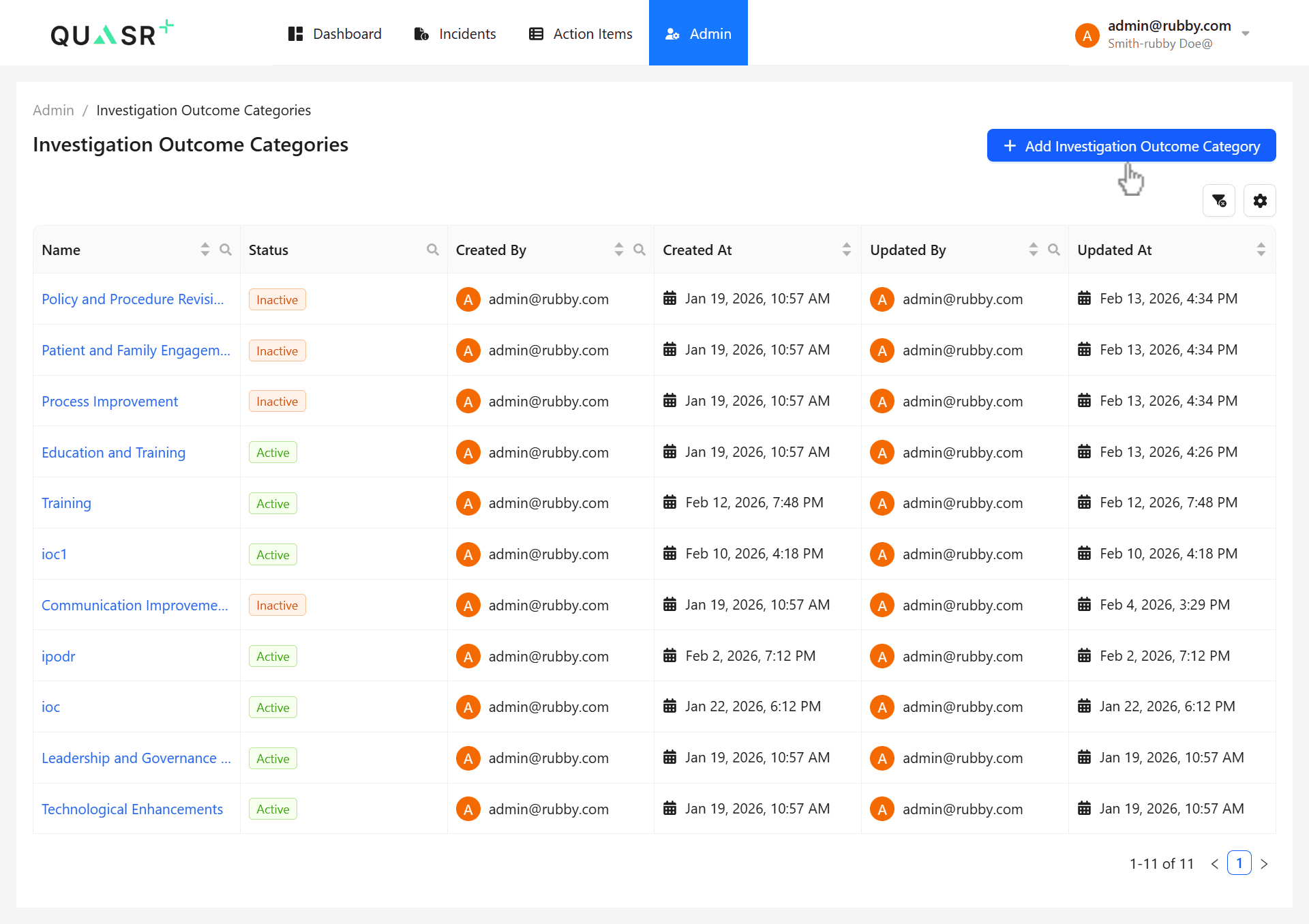Screen dimensions: 1309x924
Task: Click admin avatar icon in top bar
Action: tap(1087, 35)
